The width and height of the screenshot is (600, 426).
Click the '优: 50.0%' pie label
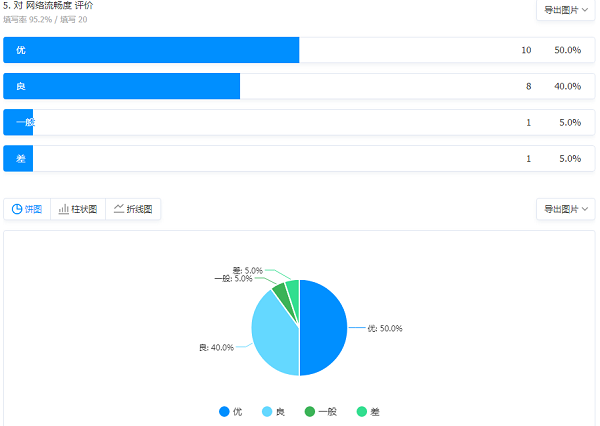(384, 328)
